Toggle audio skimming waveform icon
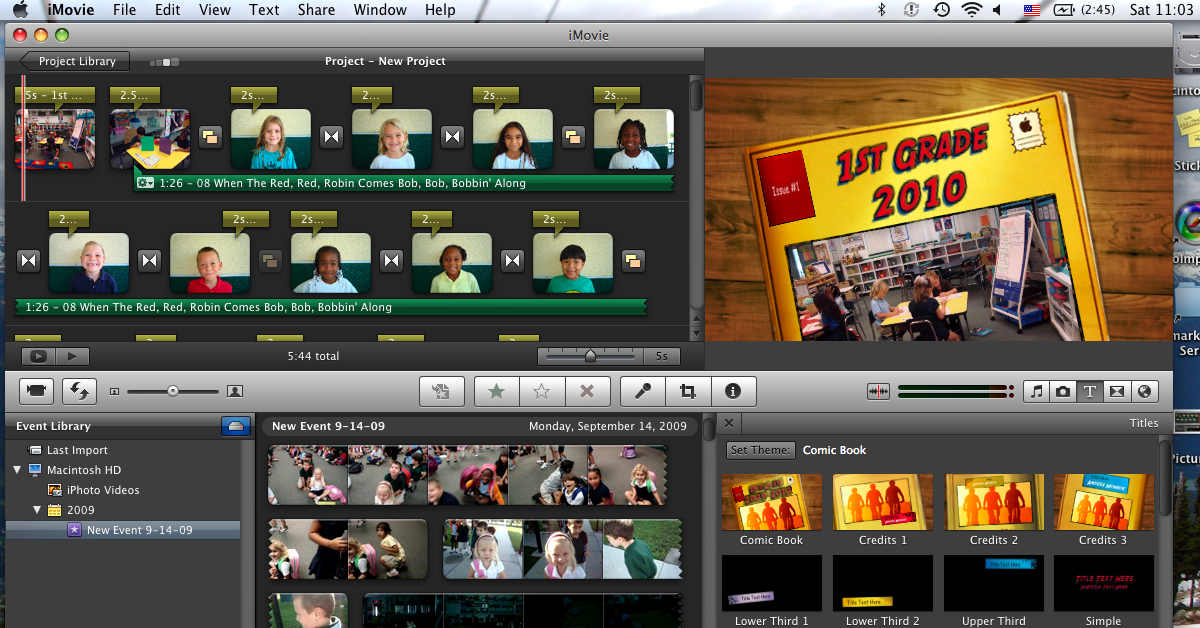 [878, 391]
